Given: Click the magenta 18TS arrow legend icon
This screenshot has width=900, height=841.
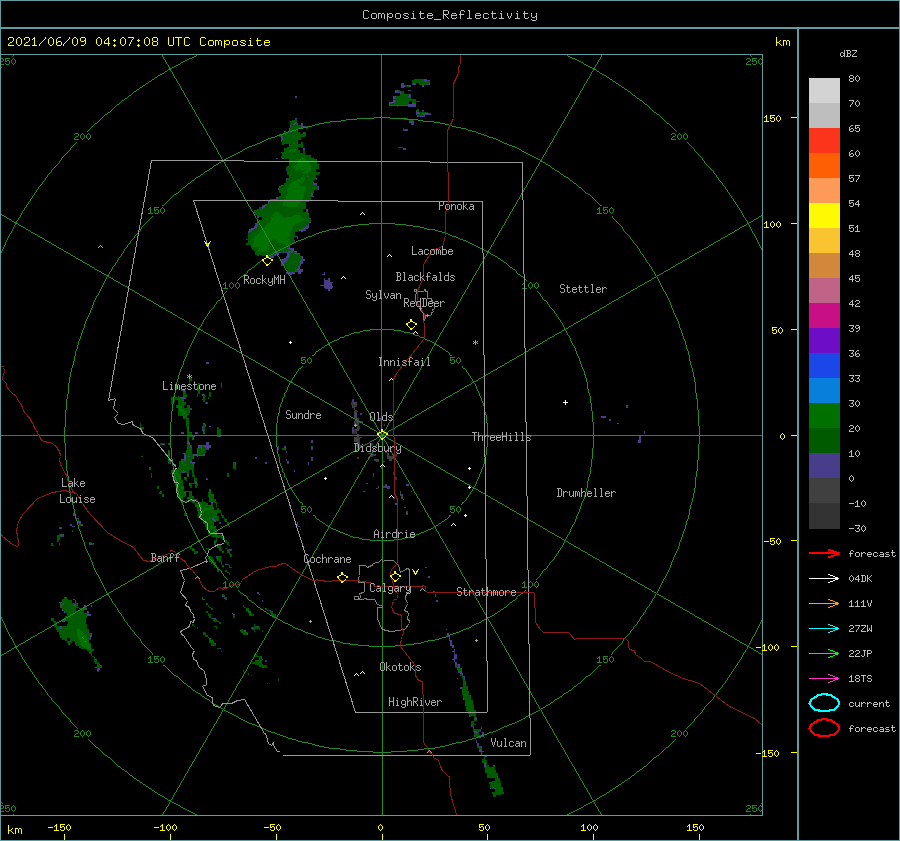Looking at the screenshot, I should point(824,679).
